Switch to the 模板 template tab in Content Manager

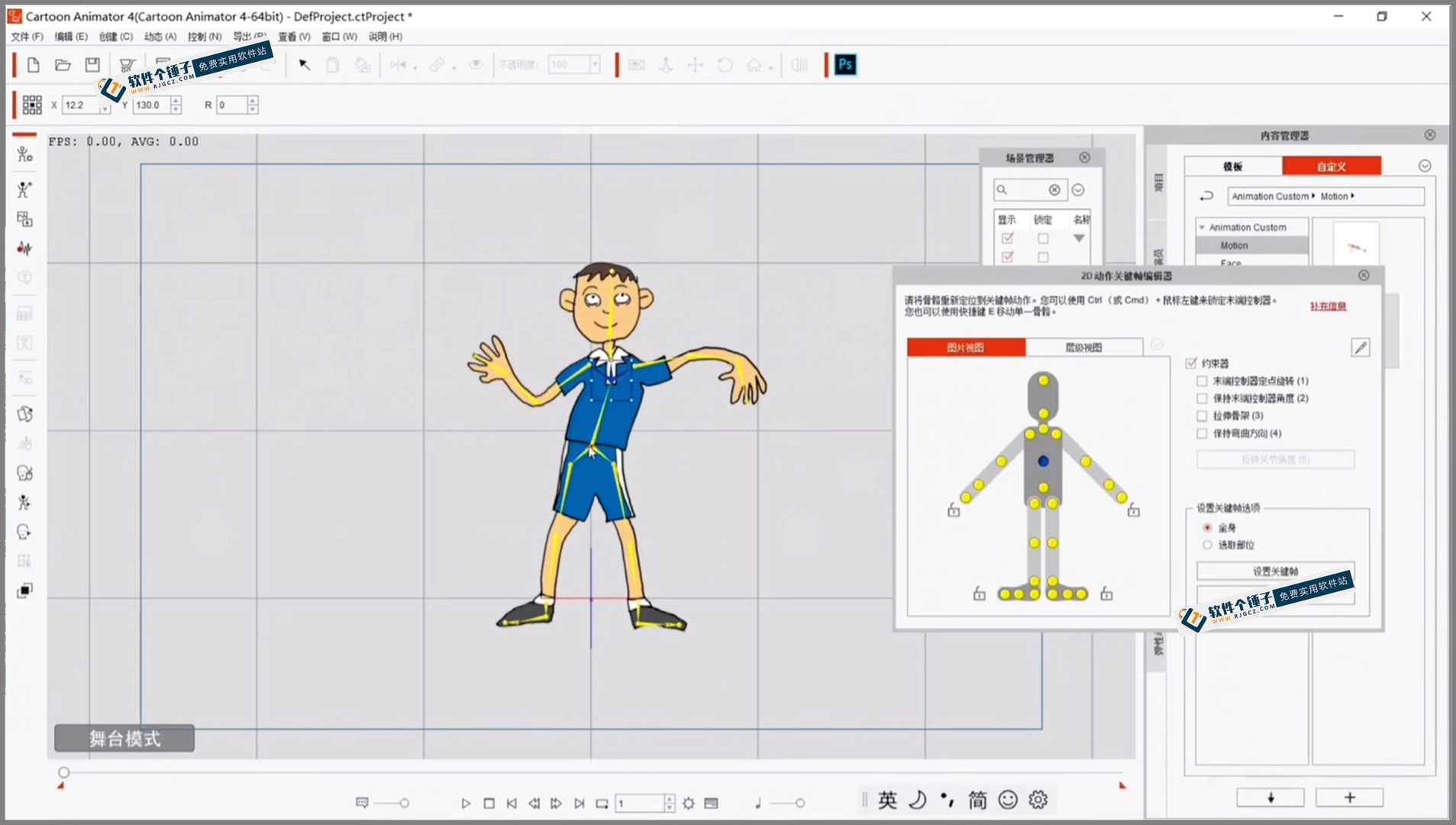tap(1233, 166)
